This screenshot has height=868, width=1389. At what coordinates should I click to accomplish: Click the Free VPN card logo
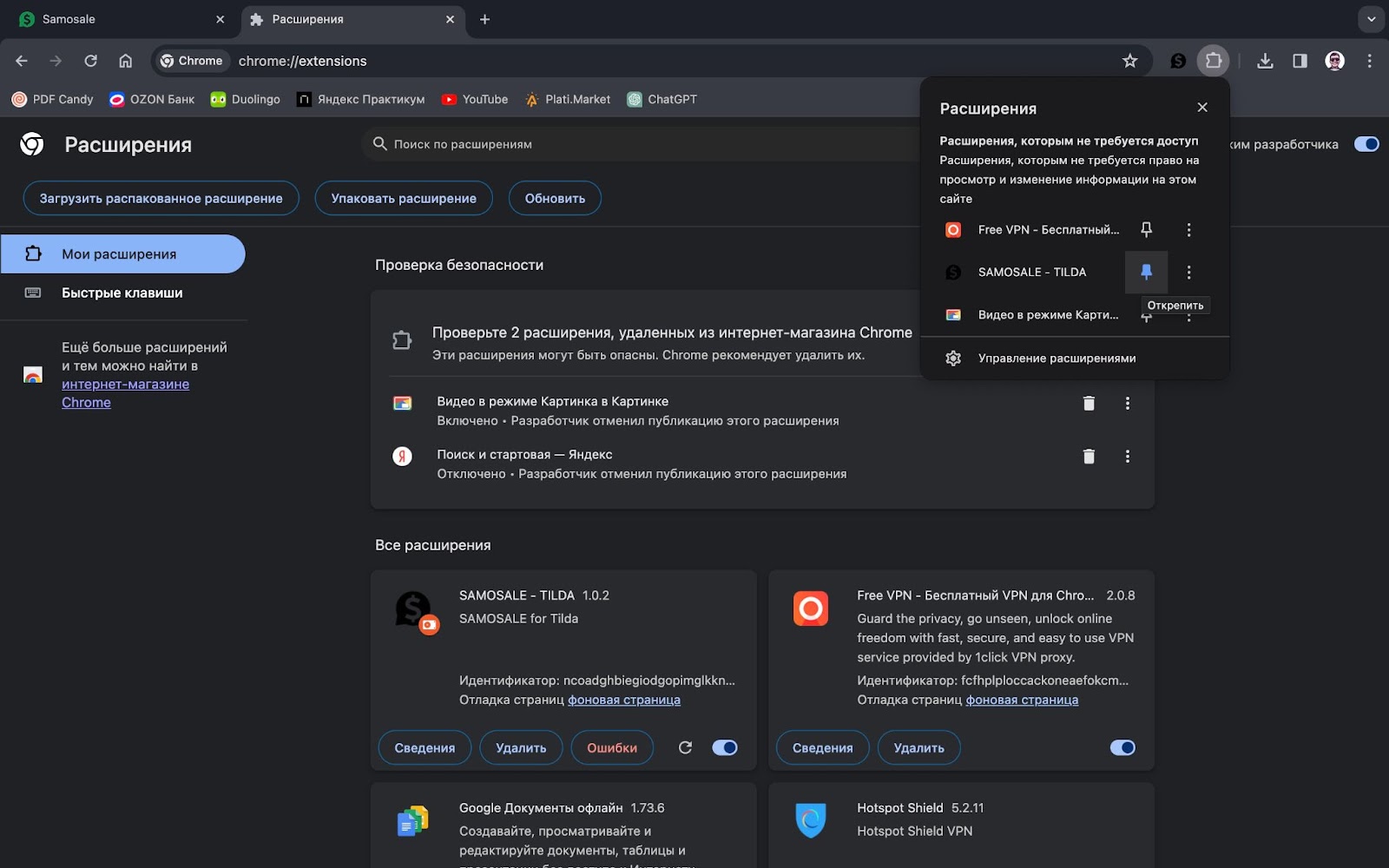pyautogui.click(x=811, y=608)
